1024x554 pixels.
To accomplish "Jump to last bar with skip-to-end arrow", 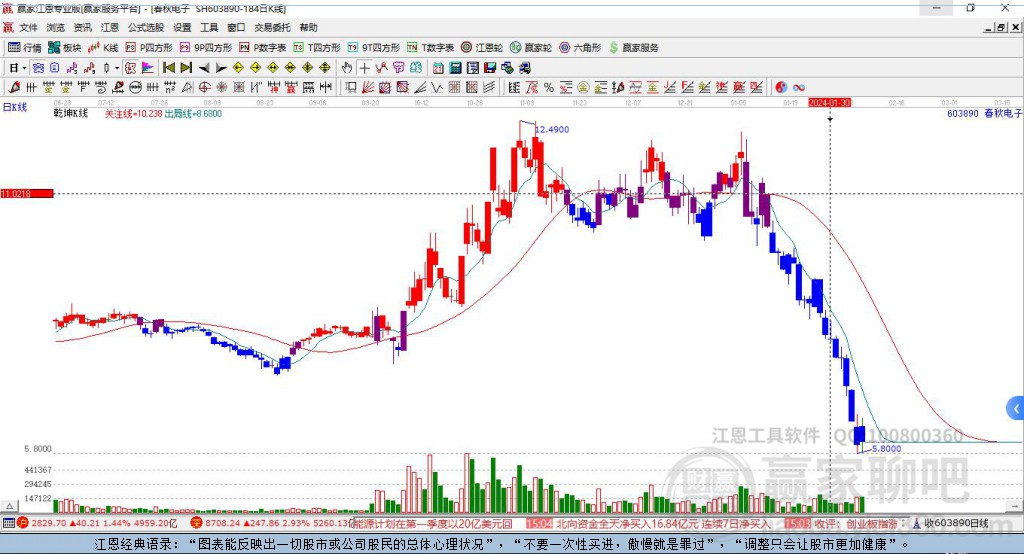I will [186, 67].
